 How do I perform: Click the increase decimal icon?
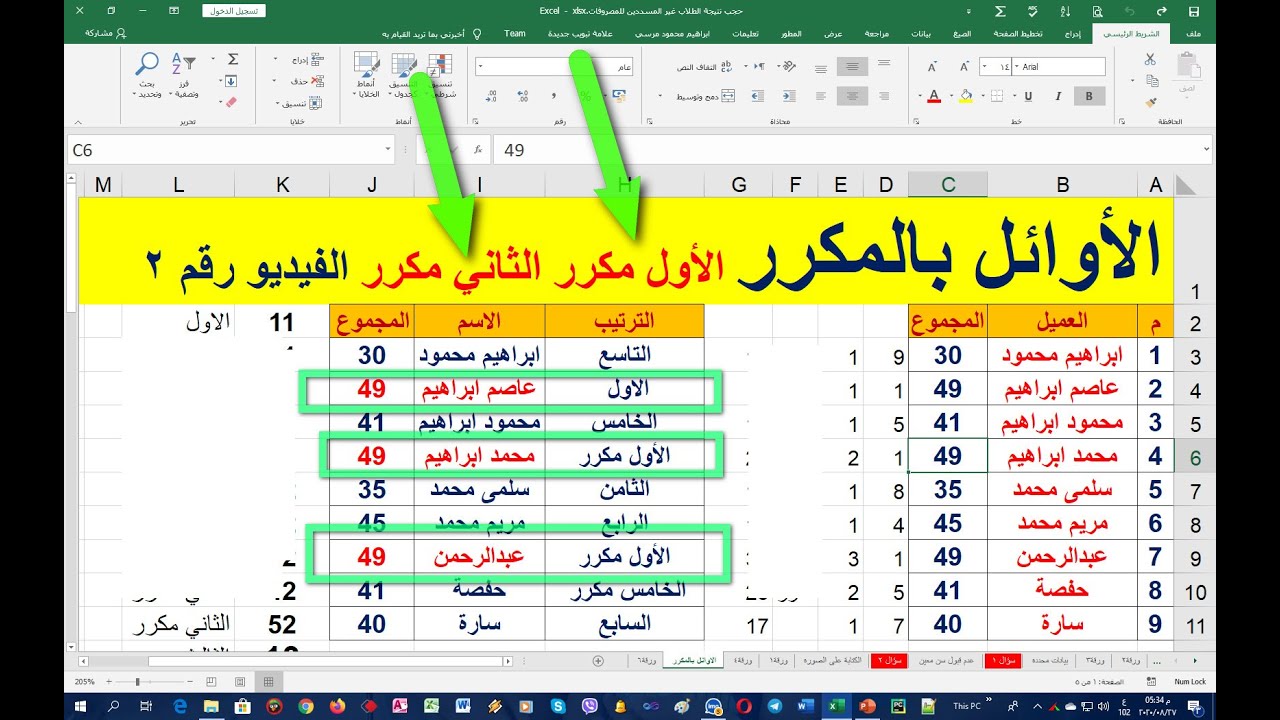tap(521, 96)
